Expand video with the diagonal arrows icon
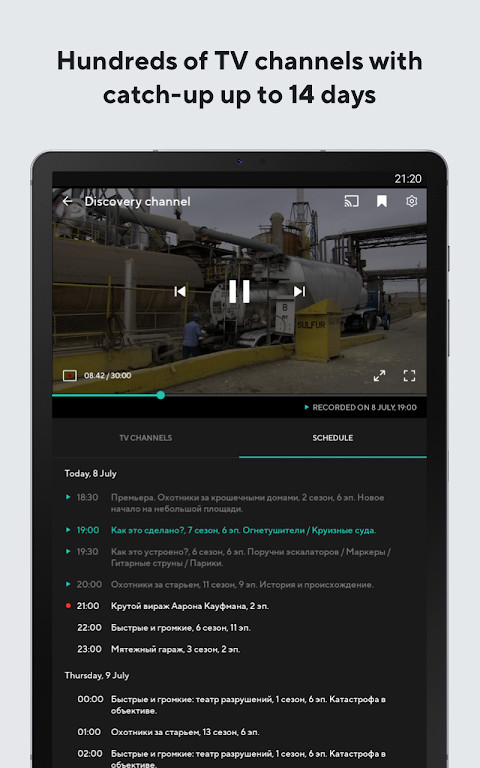Screen dimensions: 480x768 point(380,376)
